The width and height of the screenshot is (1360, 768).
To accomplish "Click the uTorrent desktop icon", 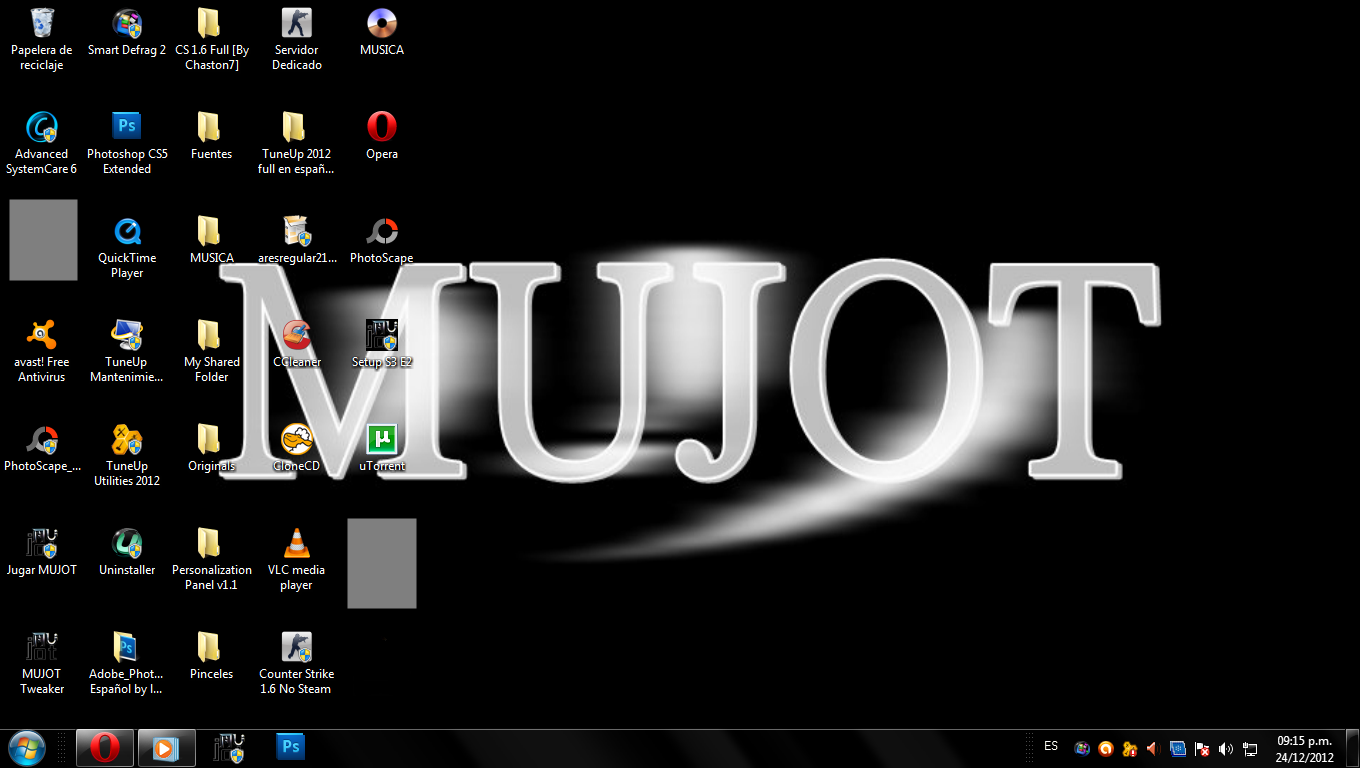I will point(382,440).
